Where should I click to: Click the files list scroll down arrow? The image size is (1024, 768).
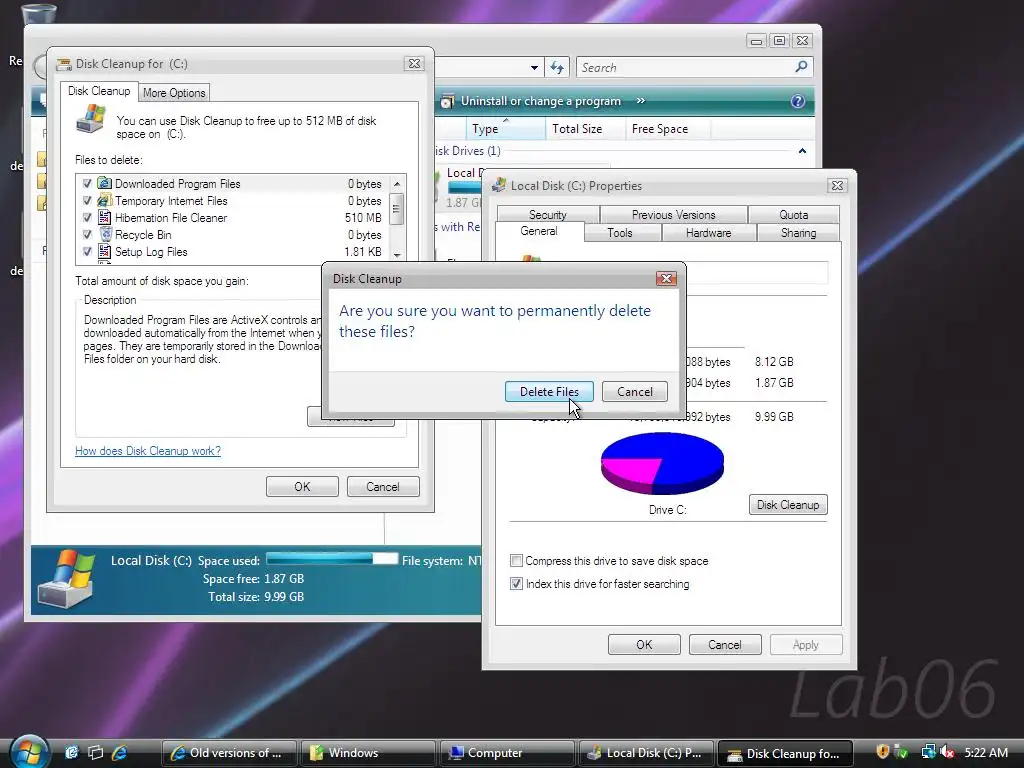click(x=396, y=255)
